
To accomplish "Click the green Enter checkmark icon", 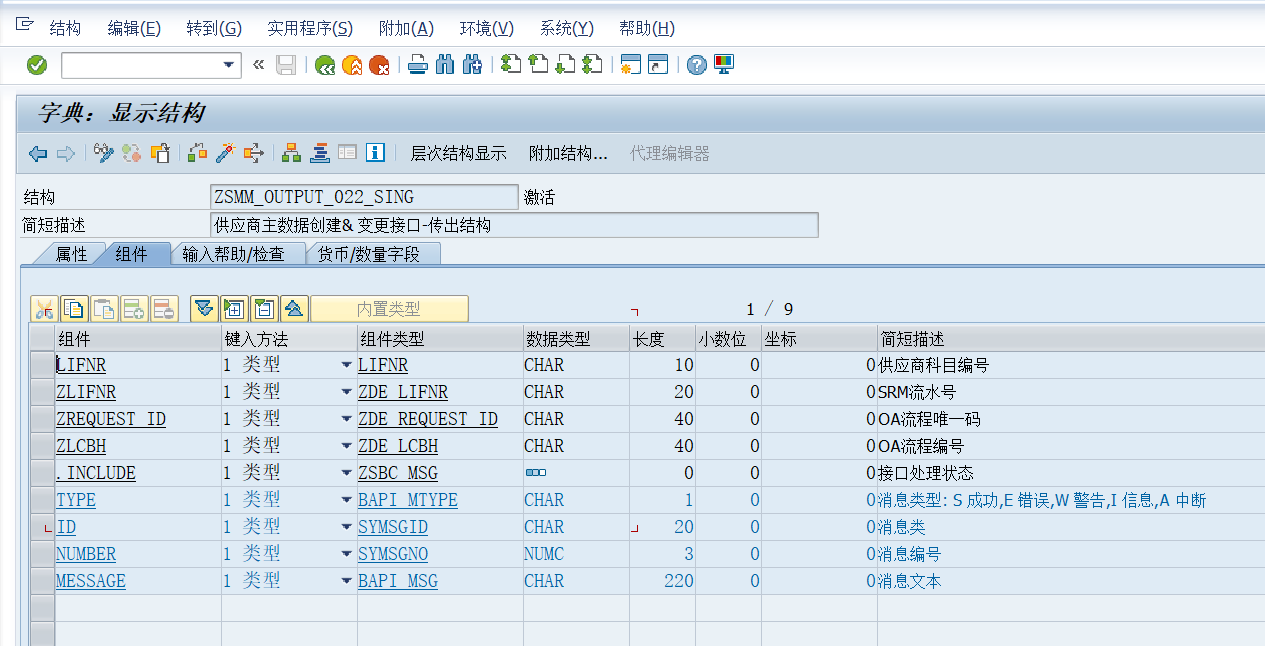I will click(37, 65).
